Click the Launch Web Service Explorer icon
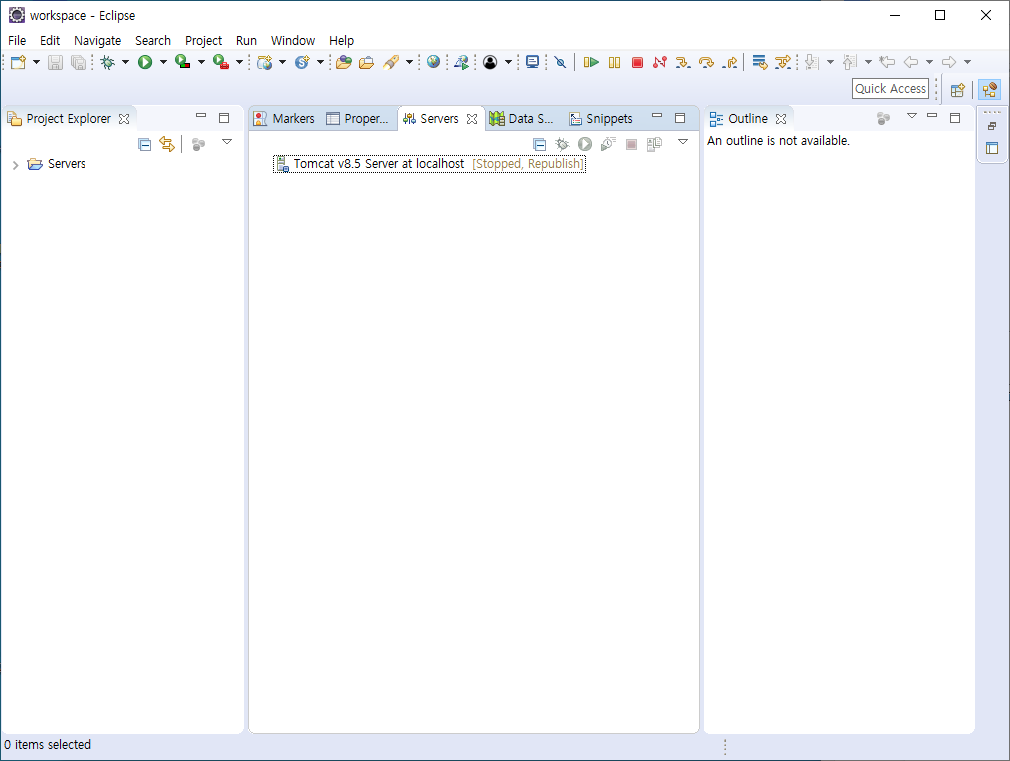The height and width of the screenshot is (761, 1010). click(461, 62)
